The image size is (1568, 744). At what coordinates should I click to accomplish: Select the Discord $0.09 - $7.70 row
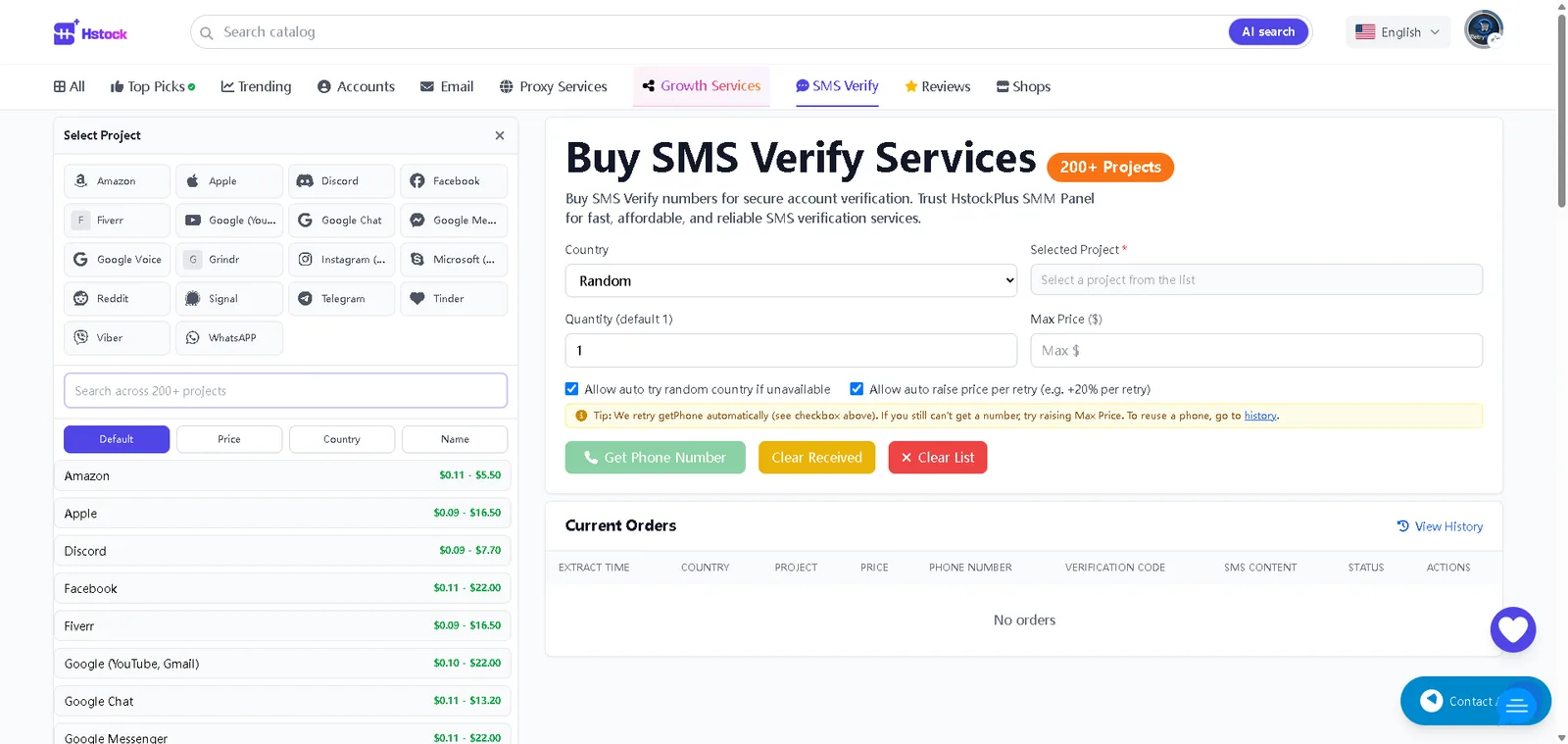[282, 551]
